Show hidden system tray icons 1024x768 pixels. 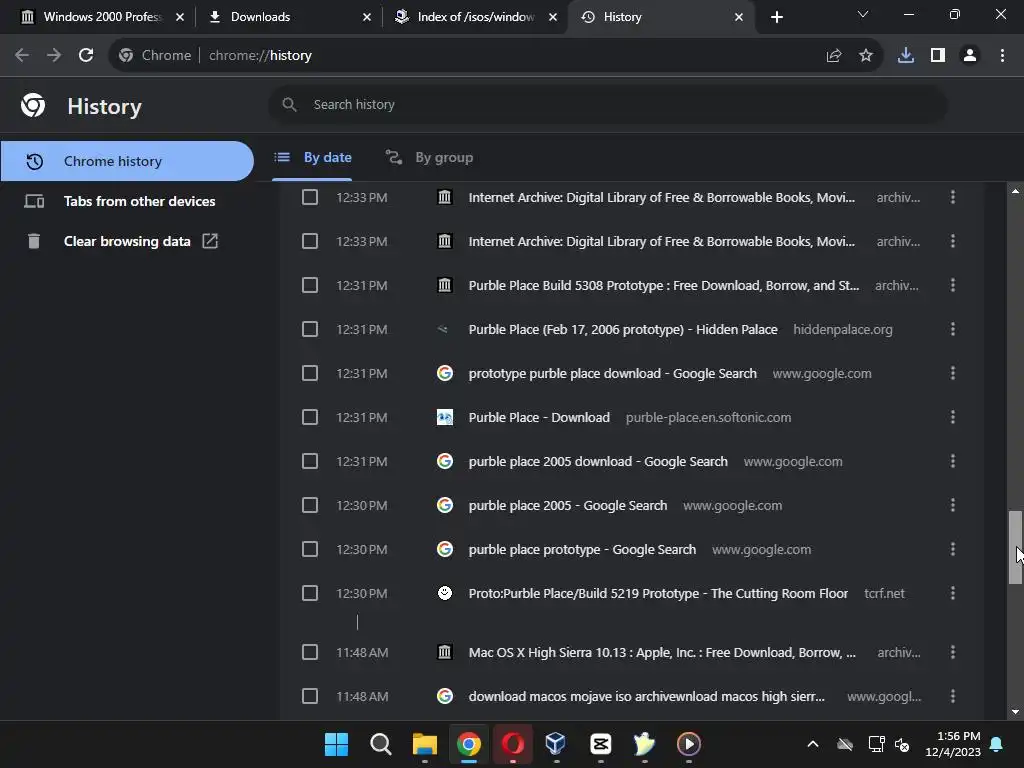pyautogui.click(x=812, y=744)
